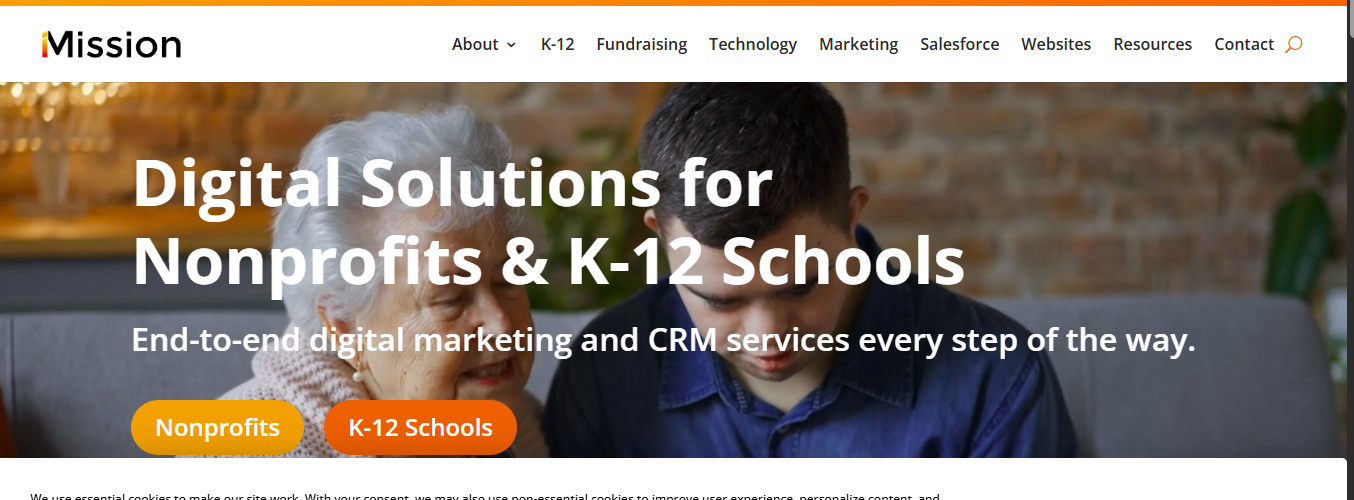Viewport: 1354px width, 500px height.
Task: Click the orange K-12 Schools button
Action: (420, 428)
